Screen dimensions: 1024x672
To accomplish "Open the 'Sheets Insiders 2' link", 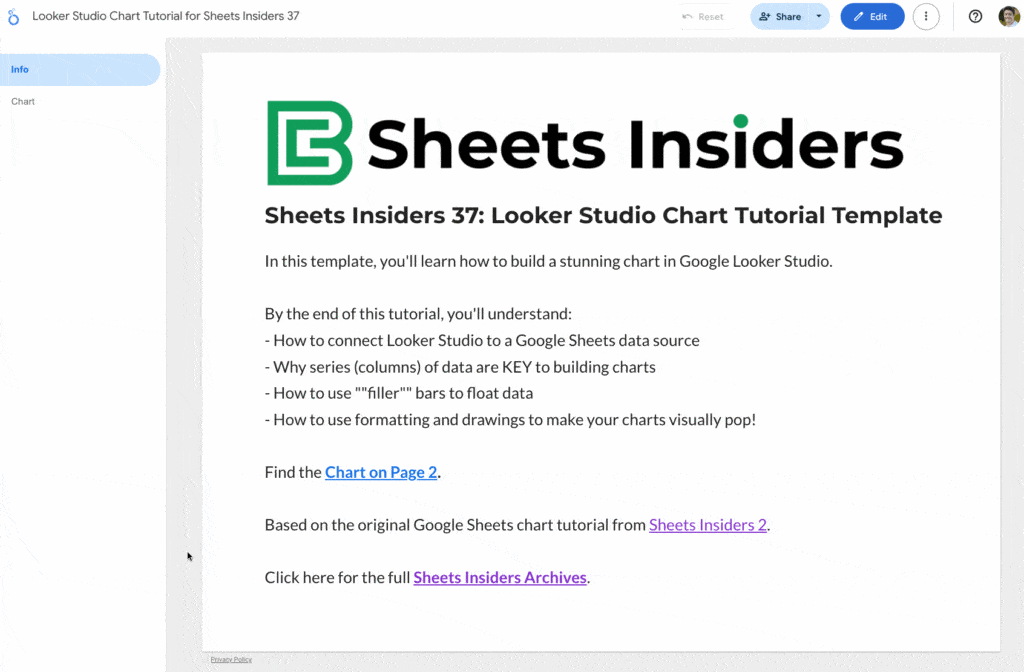I will click(x=708, y=525).
